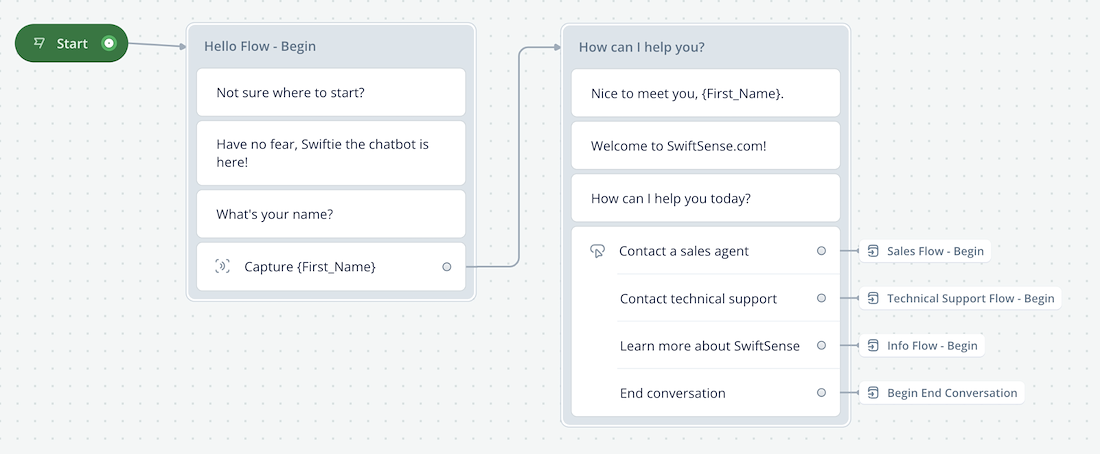The height and width of the screenshot is (454, 1100).
Task: Click the Start node's white output port
Action: pos(108,44)
